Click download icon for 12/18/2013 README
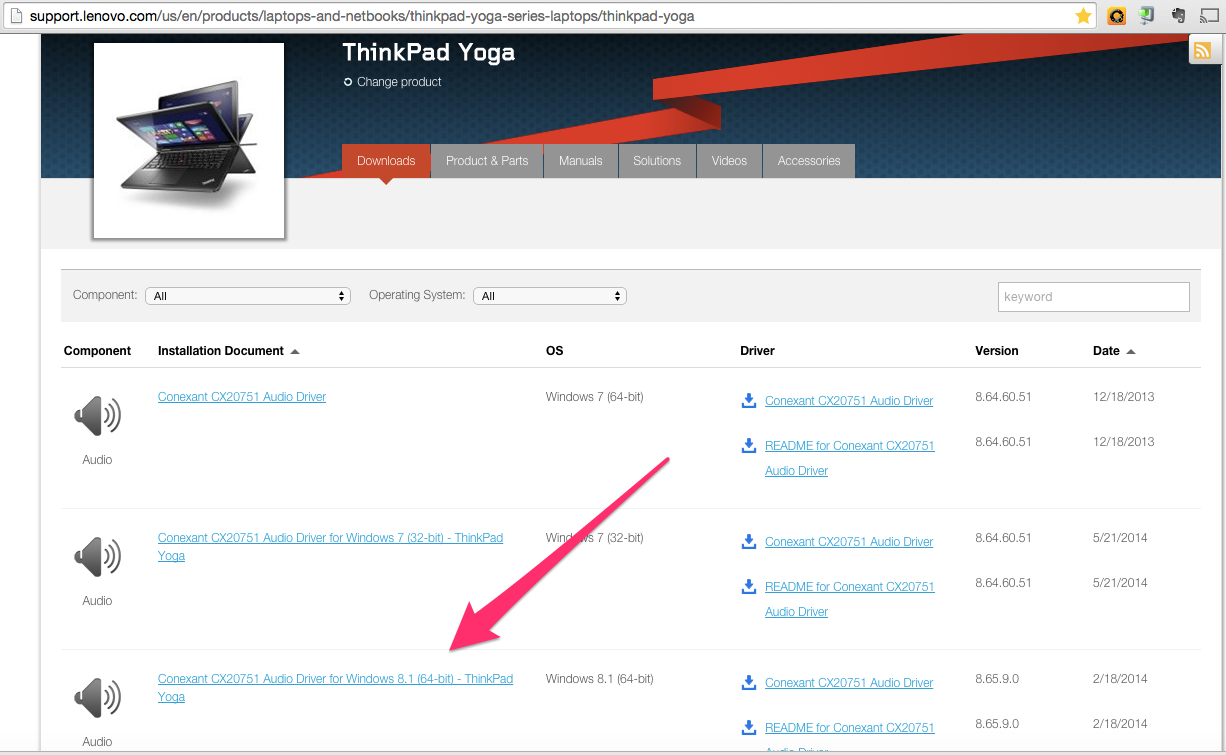The image size is (1226, 755). (x=748, y=445)
